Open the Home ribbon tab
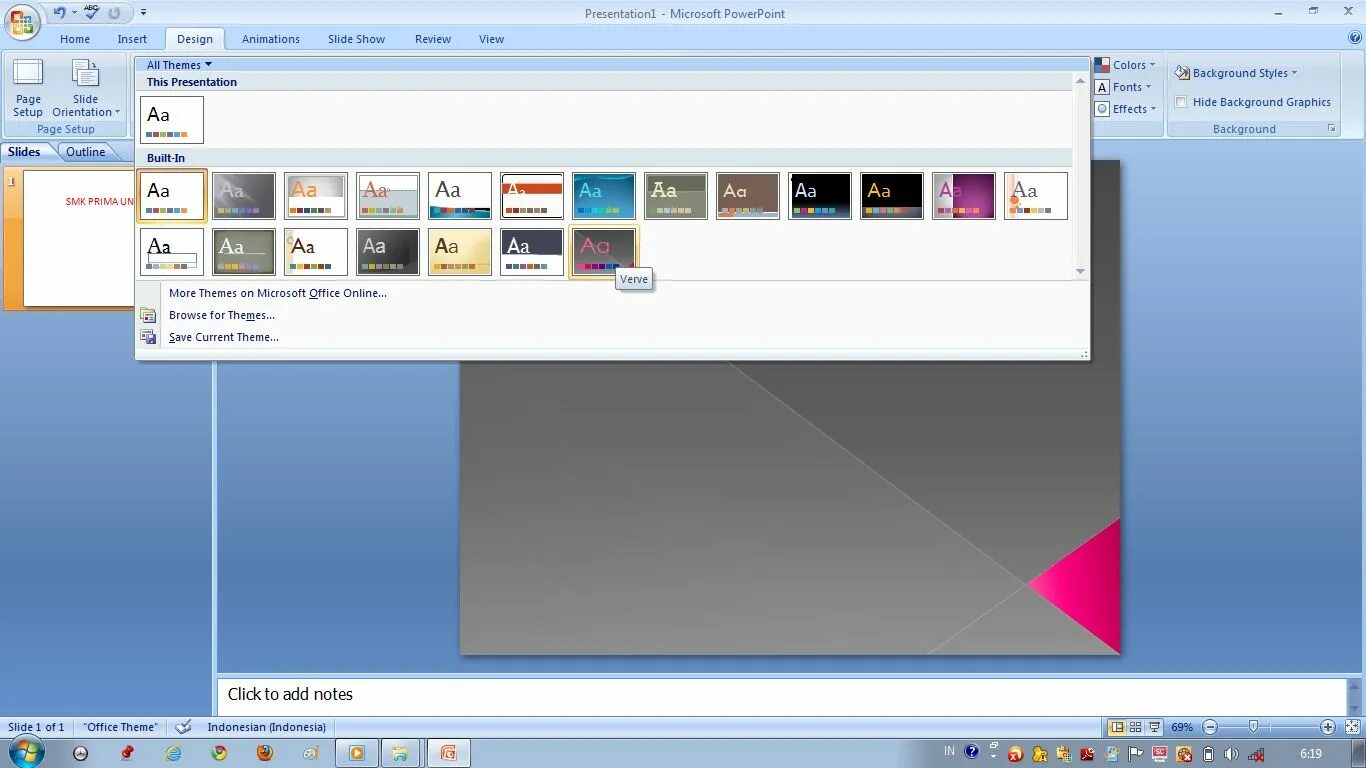The image size is (1366, 768). coord(75,39)
